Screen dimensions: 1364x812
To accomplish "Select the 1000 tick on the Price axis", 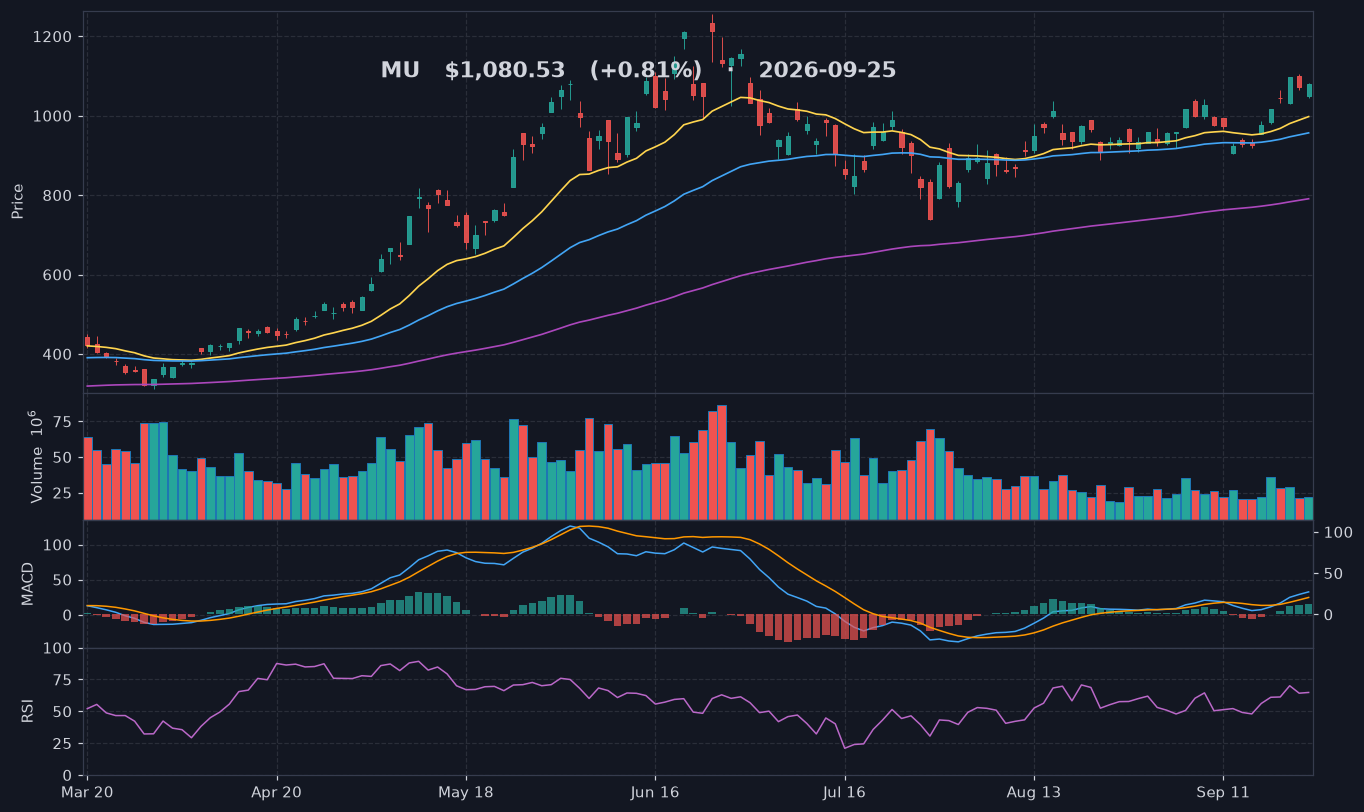I will pos(53,116).
